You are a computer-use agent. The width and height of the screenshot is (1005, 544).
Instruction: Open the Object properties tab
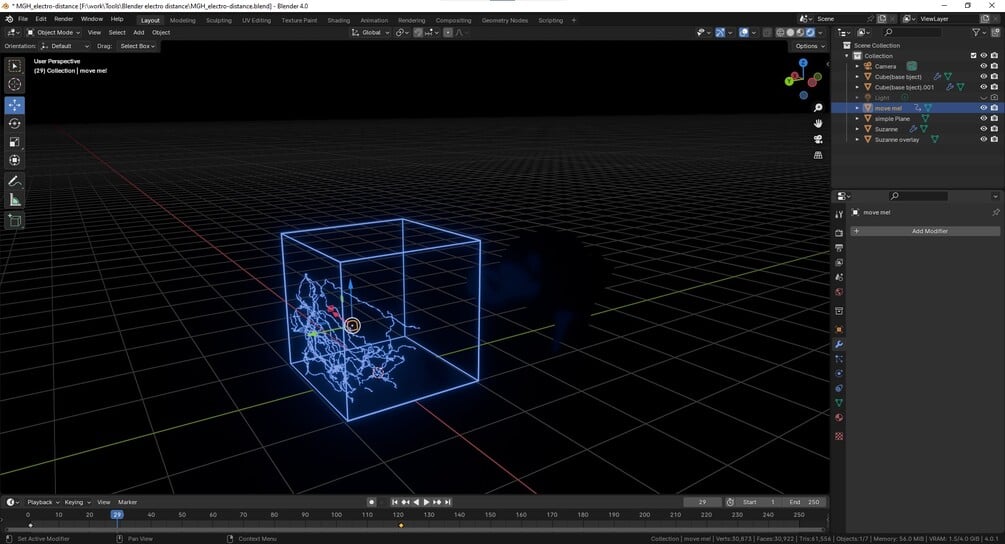(838, 329)
